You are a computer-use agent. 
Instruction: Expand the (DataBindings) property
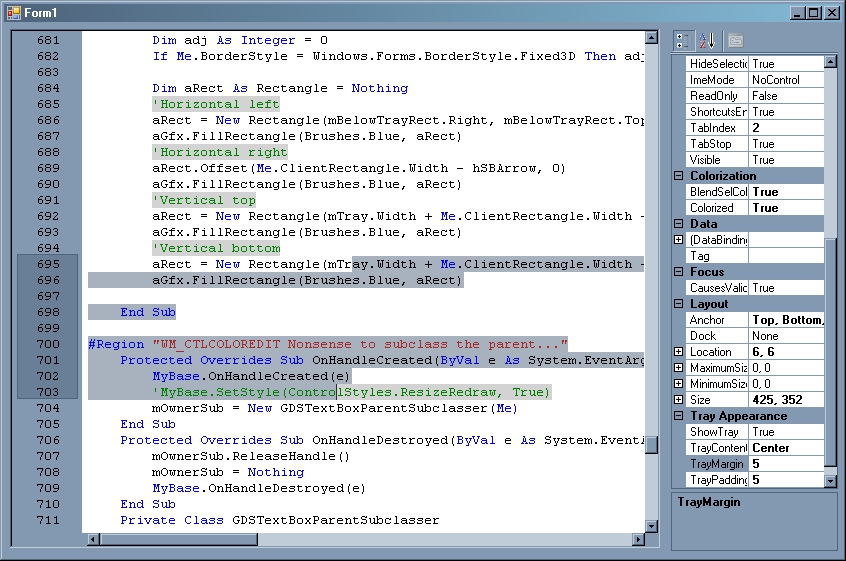point(679,240)
